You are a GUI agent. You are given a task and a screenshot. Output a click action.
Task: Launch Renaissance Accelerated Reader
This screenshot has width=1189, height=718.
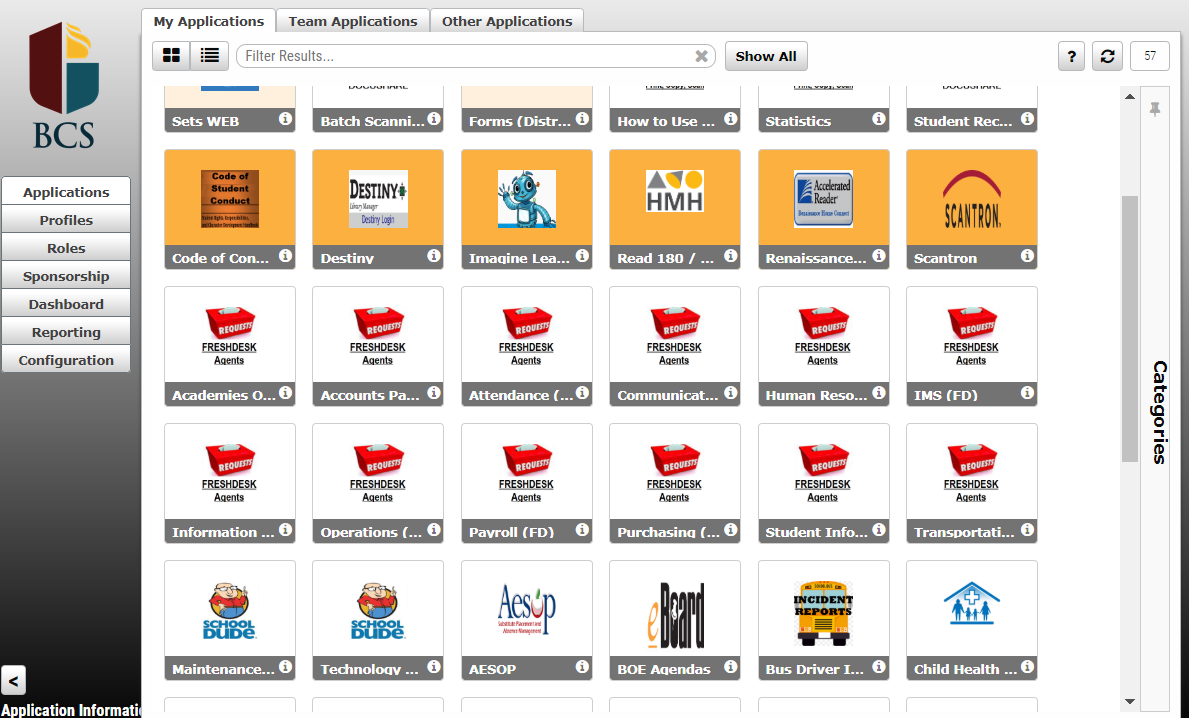(x=824, y=209)
